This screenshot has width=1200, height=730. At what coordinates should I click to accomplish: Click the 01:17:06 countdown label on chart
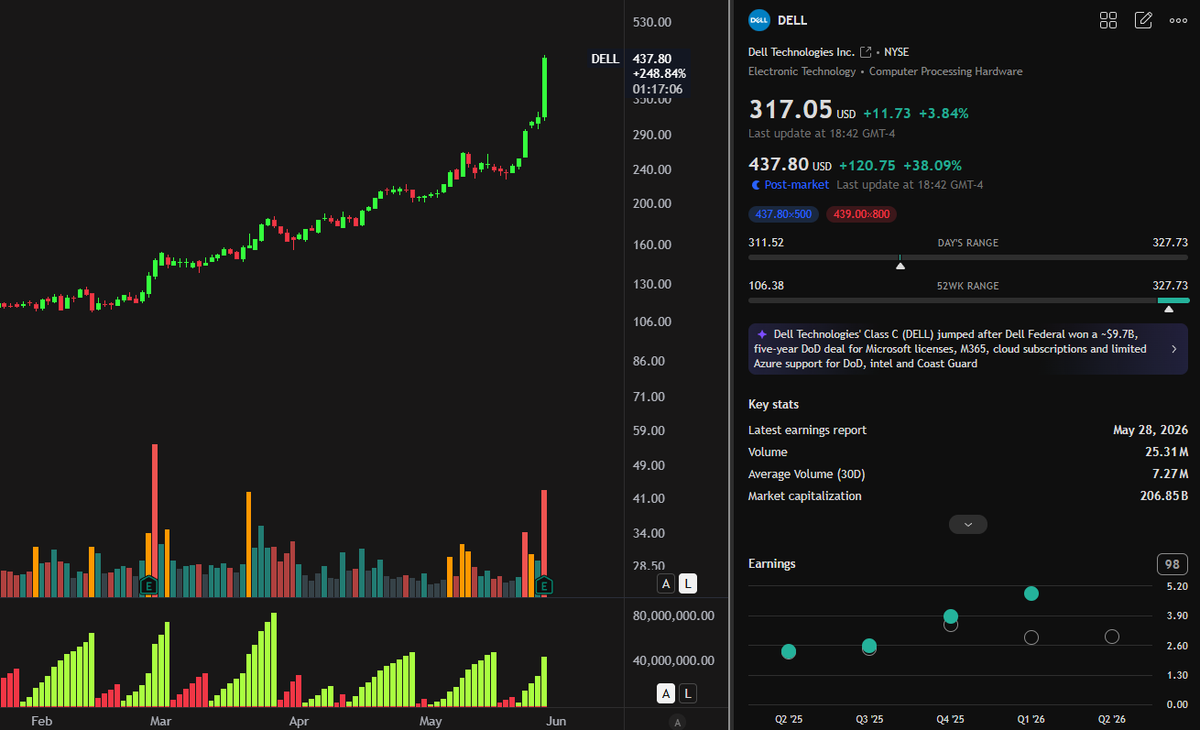point(657,89)
